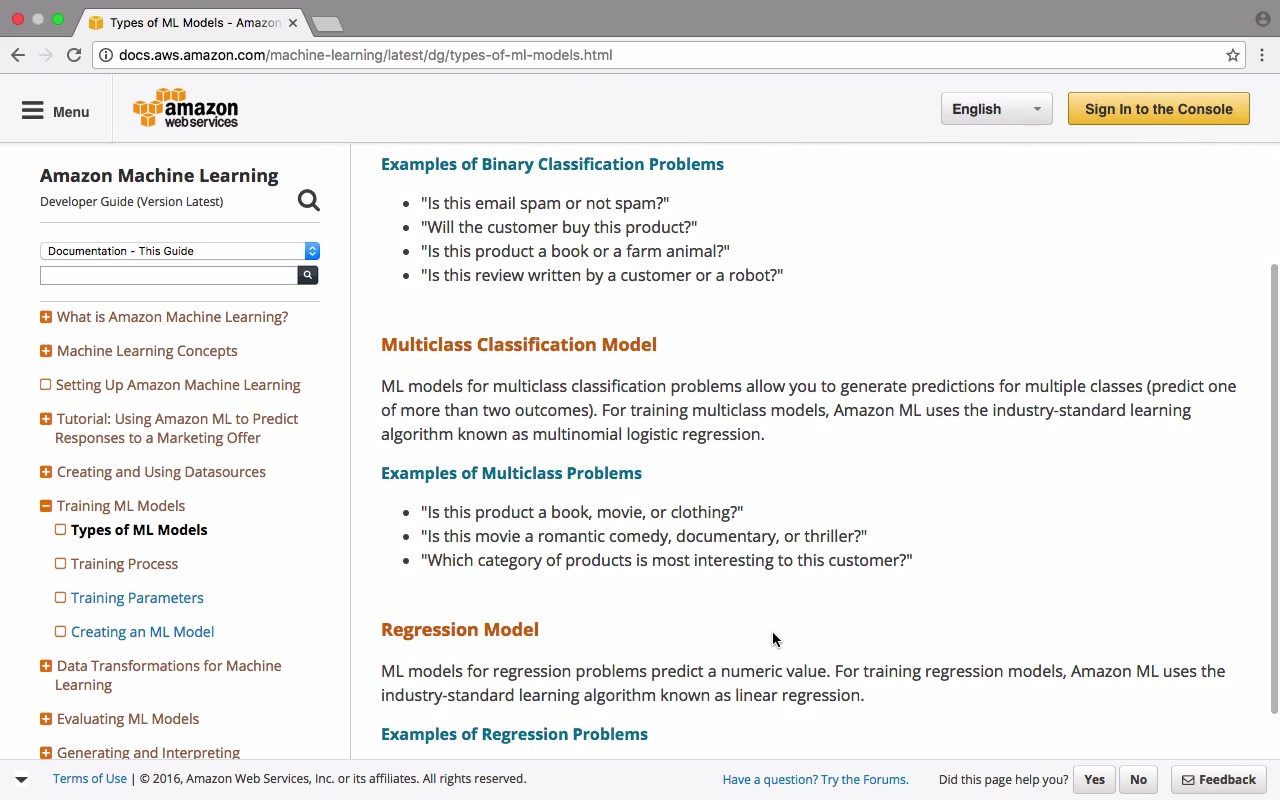Expand What is Amazon Machine Learning section
1280x800 pixels.
pyautogui.click(x=46, y=317)
